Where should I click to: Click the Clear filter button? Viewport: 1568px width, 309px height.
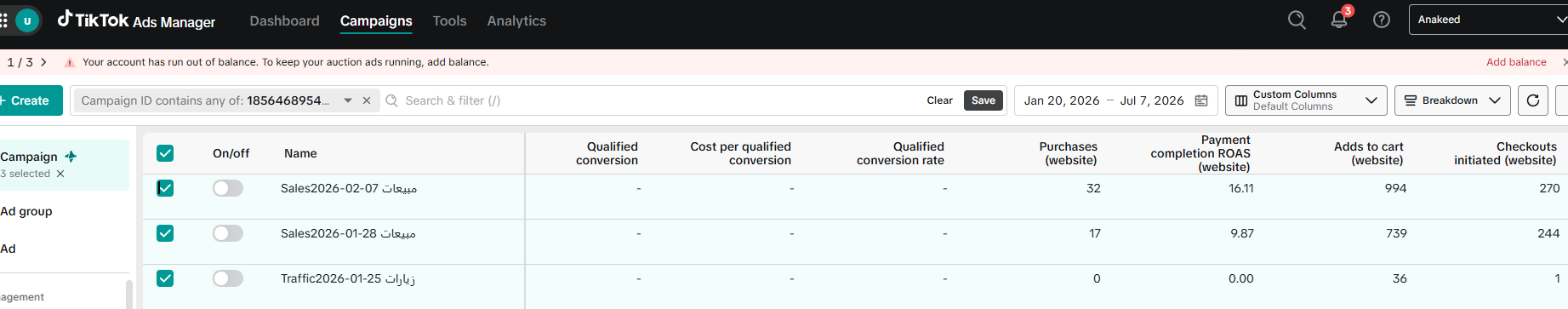click(x=939, y=100)
